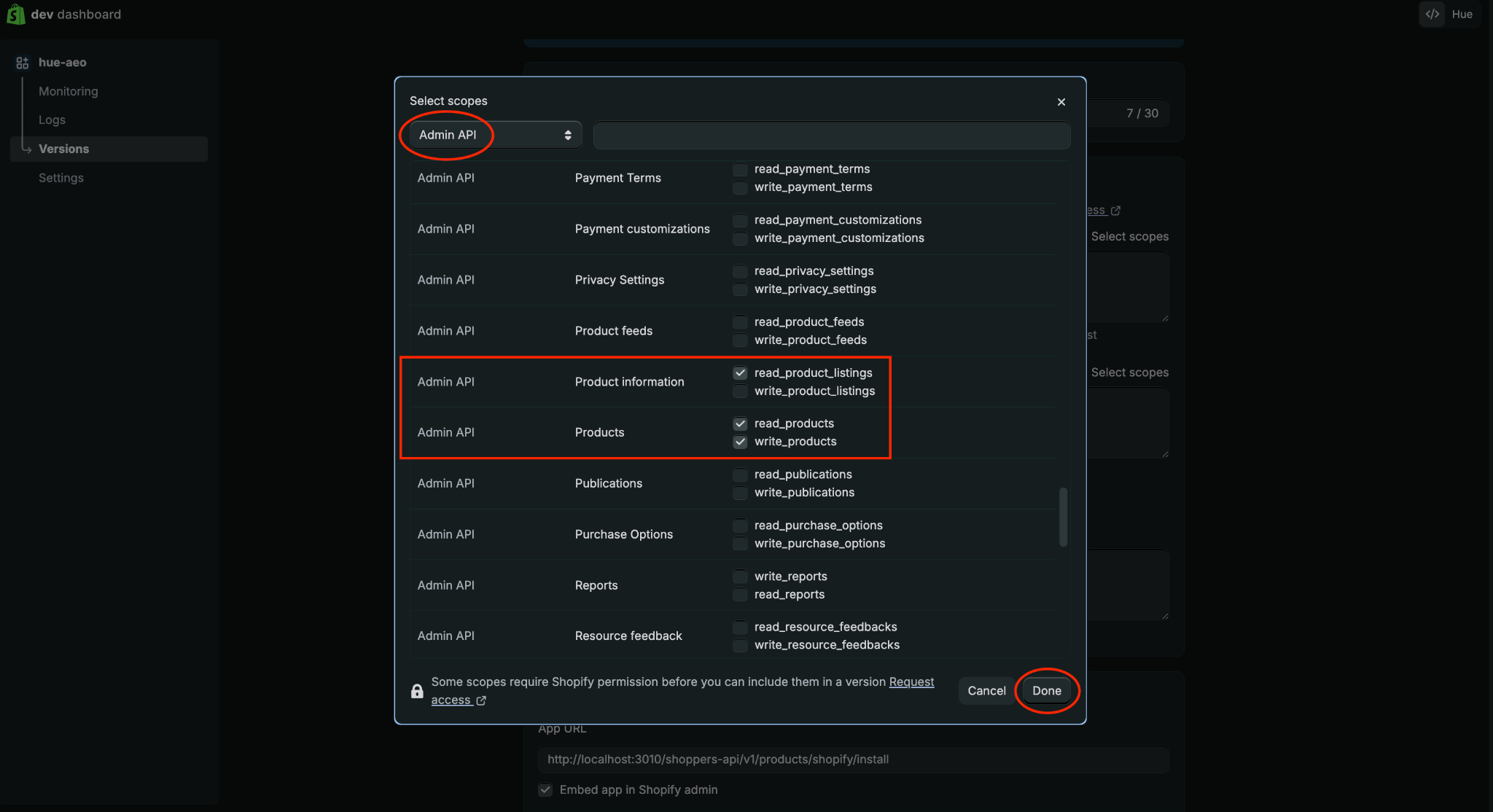Image resolution: width=1493 pixels, height=812 pixels.
Task: Toggle Embed app in Shopify admin
Action: [x=545, y=789]
